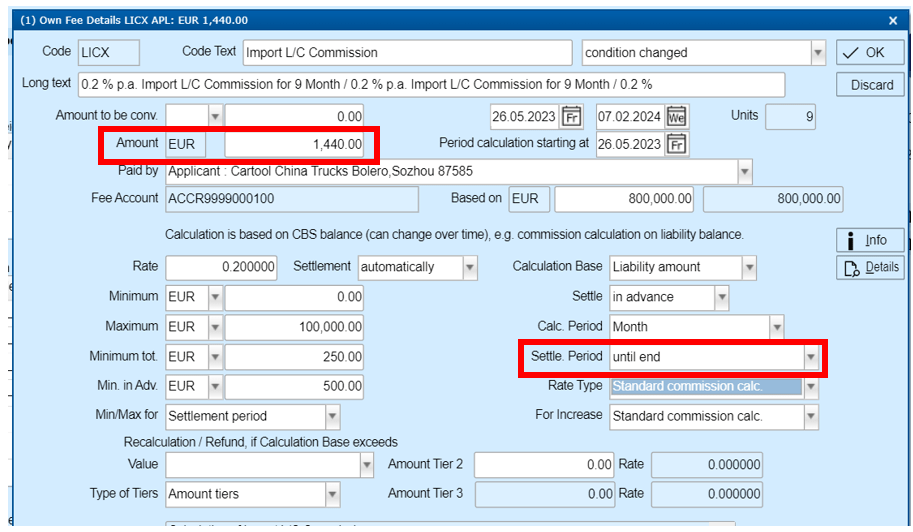Edit Based on amount 800,000.00 field
Viewport: 913px width, 532px height.
click(623, 199)
